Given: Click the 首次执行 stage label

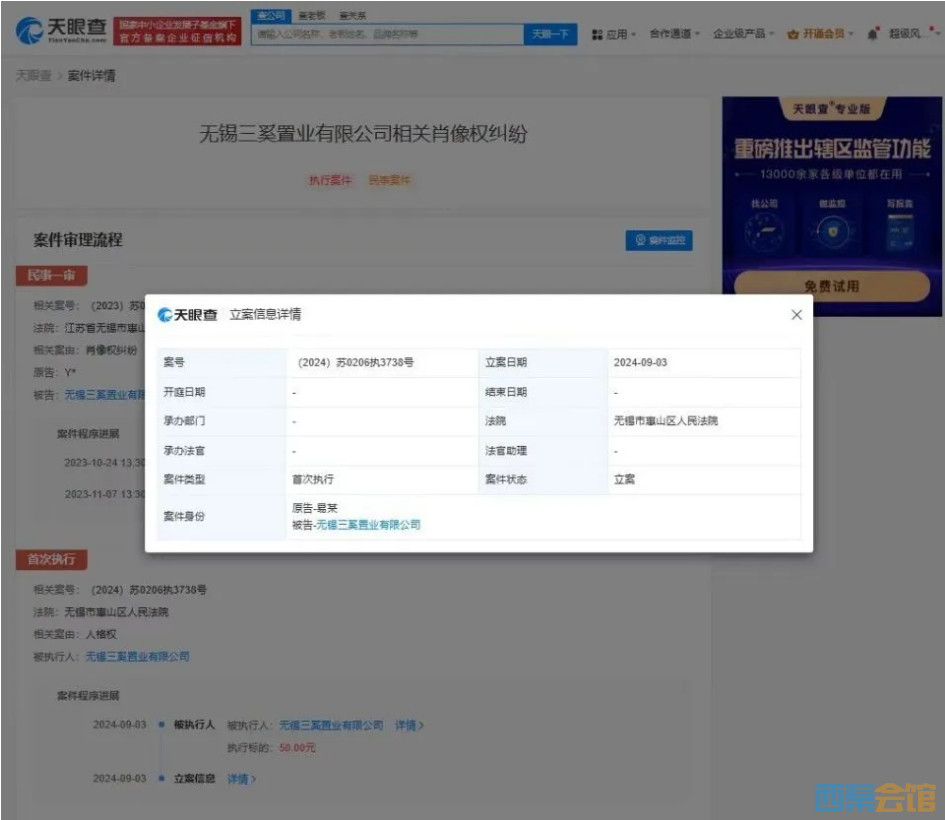Looking at the screenshot, I should pos(52,560).
